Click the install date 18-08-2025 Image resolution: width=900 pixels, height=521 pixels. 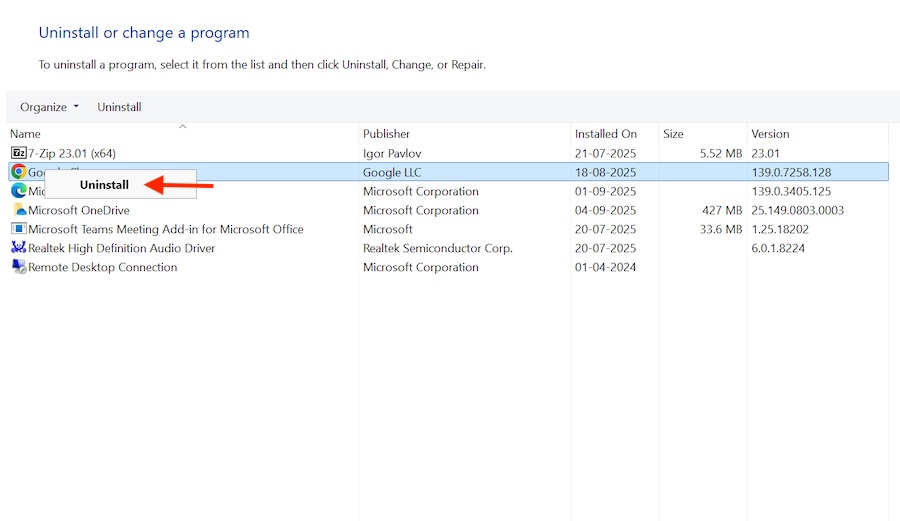pyautogui.click(x=606, y=172)
